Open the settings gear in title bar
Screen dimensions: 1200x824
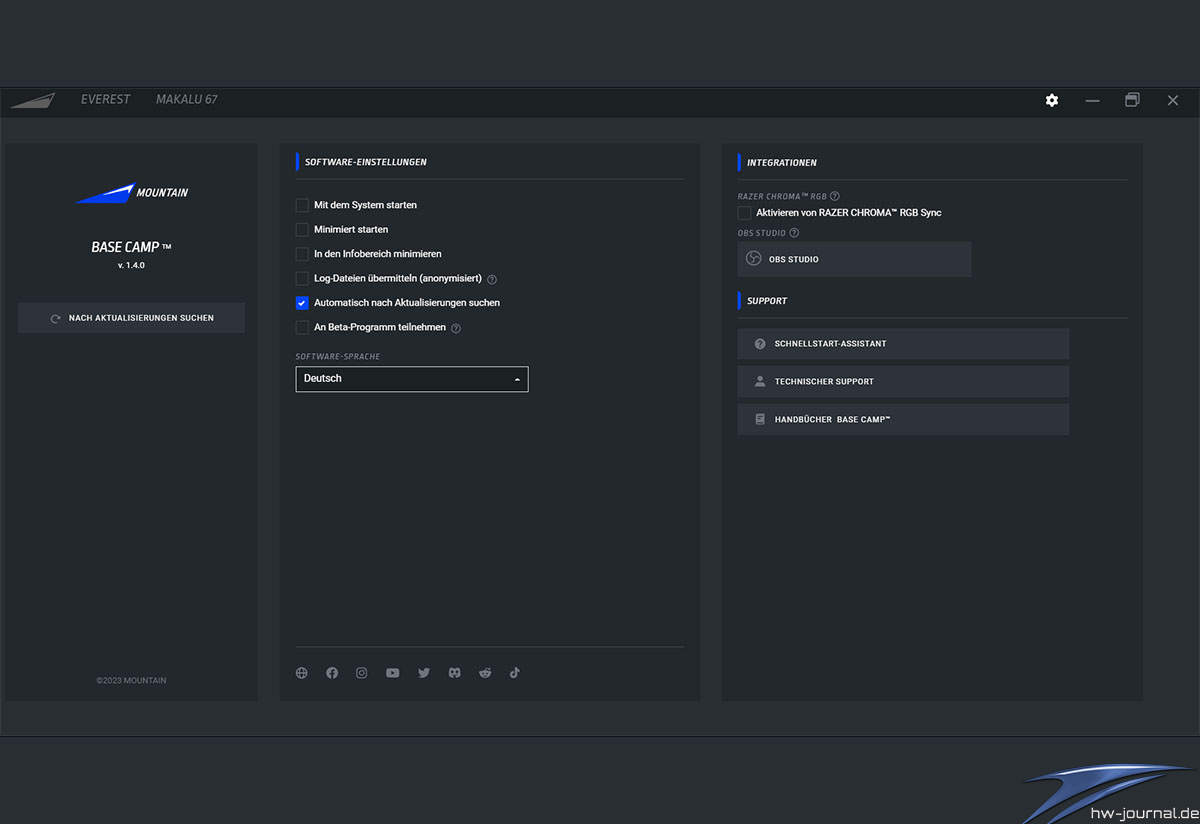coord(1052,100)
